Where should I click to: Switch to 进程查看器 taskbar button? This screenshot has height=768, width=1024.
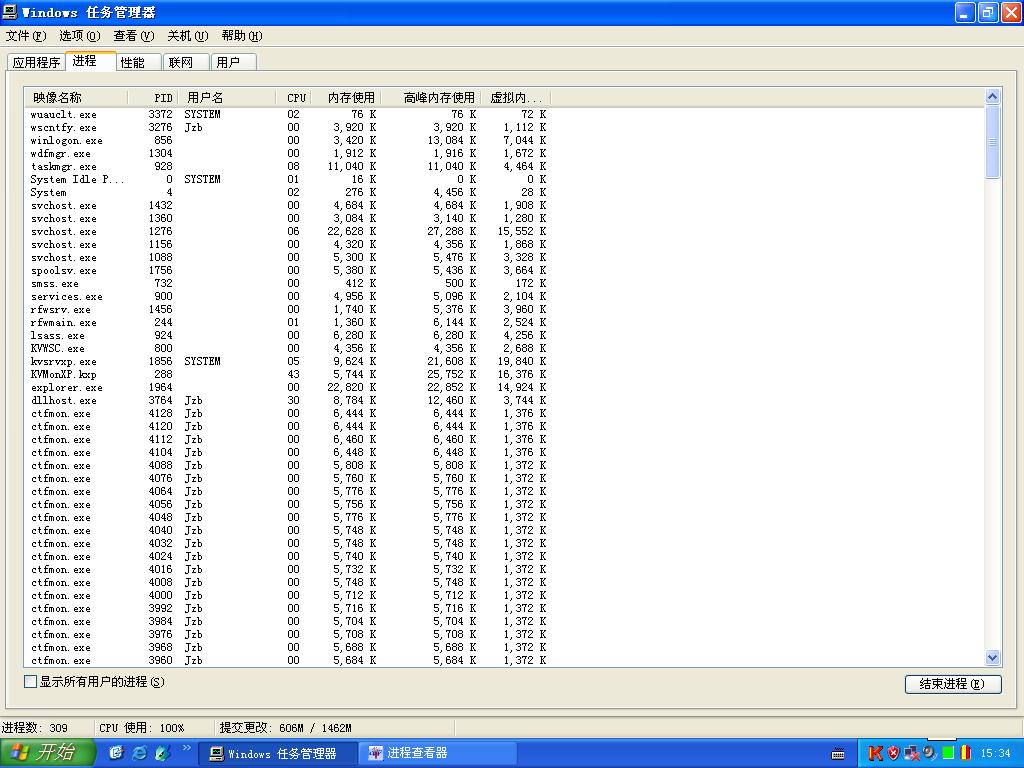click(x=438, y=754)
